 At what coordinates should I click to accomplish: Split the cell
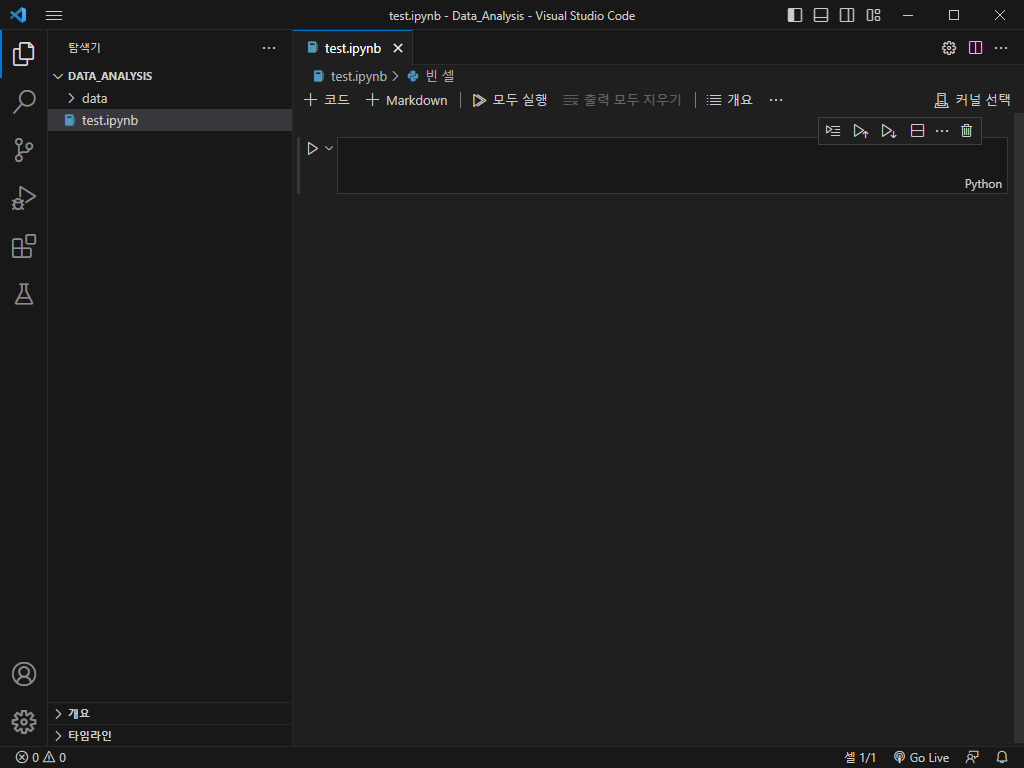pyautogui.click(x=918, y=131)
